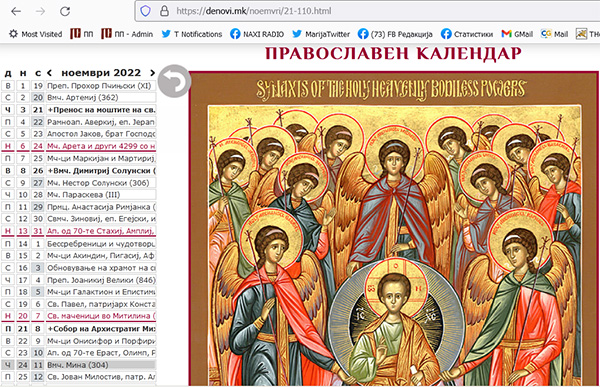The width and height of the screenshot is (600, 387).
Task: Open MarijaTwitter bookmark
Action: (x=321, y=34)
